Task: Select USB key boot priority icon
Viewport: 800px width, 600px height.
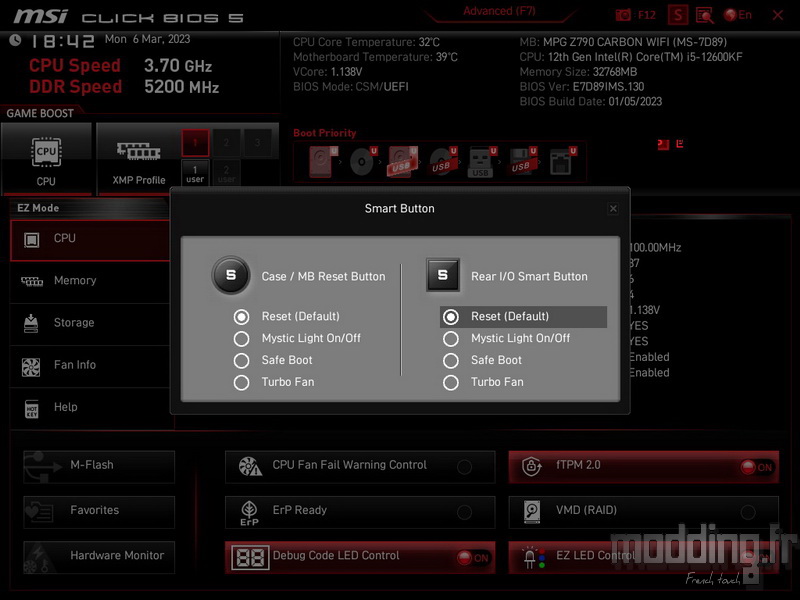Action: click(482, 162)
